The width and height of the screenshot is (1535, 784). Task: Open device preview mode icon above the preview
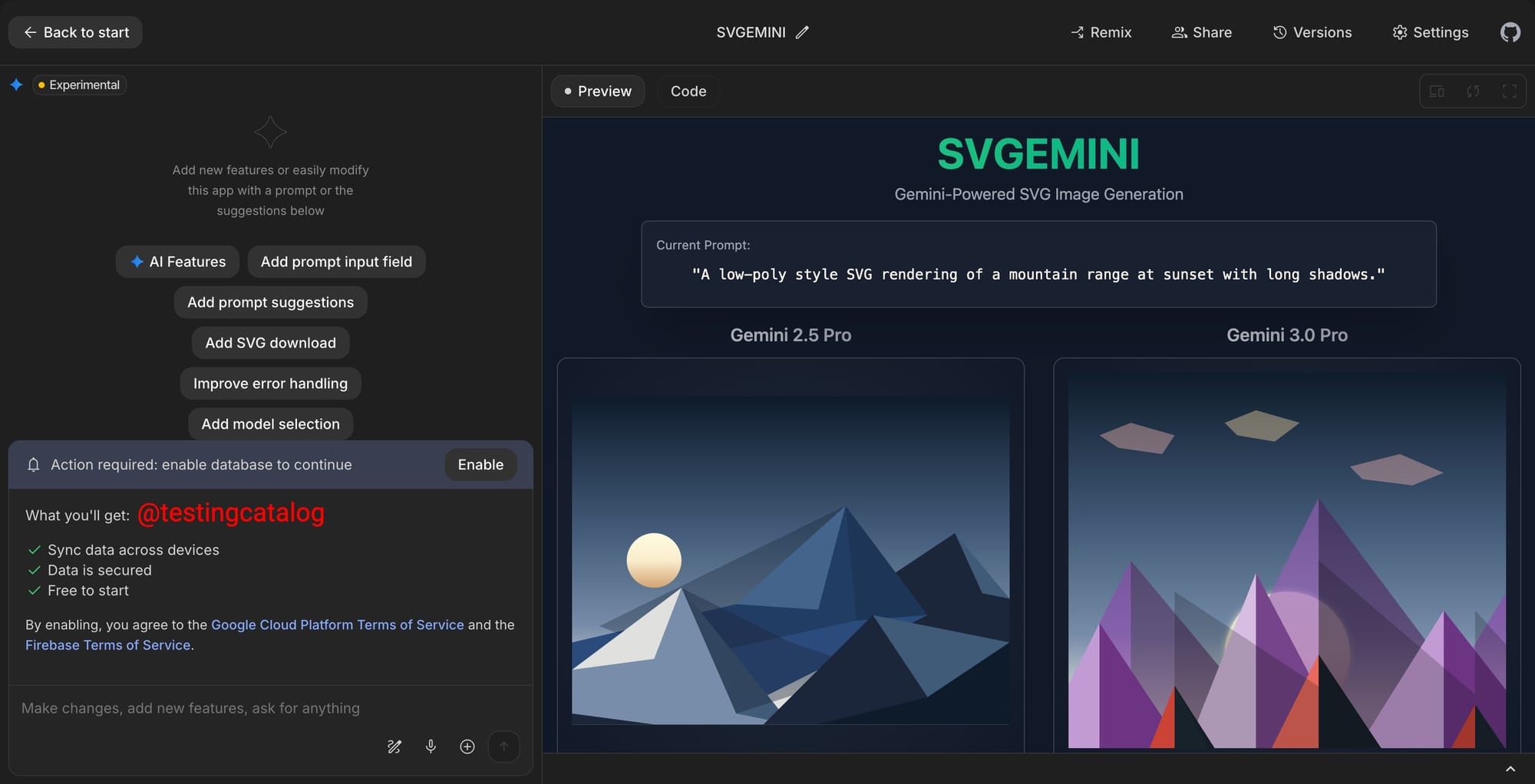point(1437,91)
